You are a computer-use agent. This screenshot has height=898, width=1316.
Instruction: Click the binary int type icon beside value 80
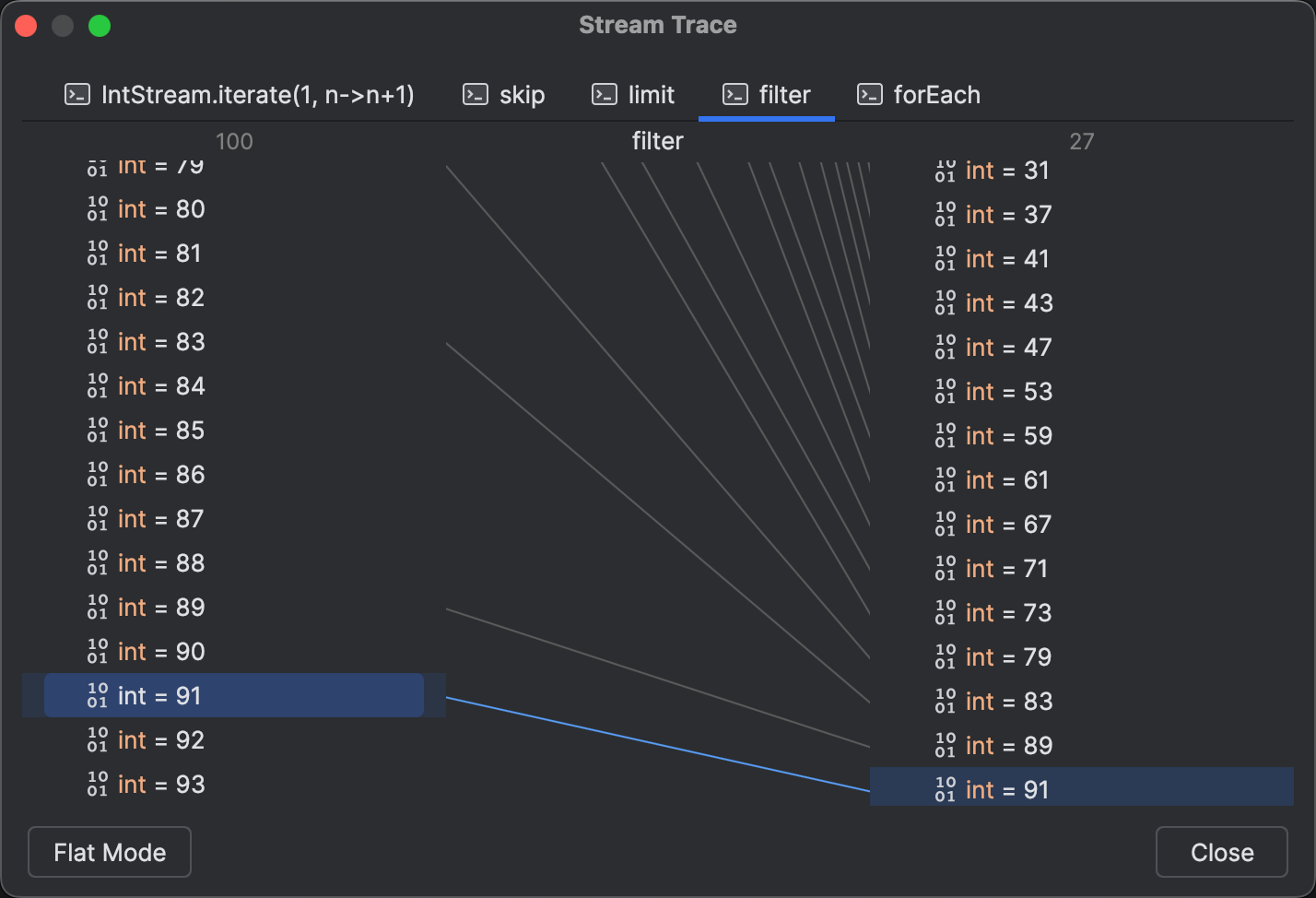(x=99, y=209)
